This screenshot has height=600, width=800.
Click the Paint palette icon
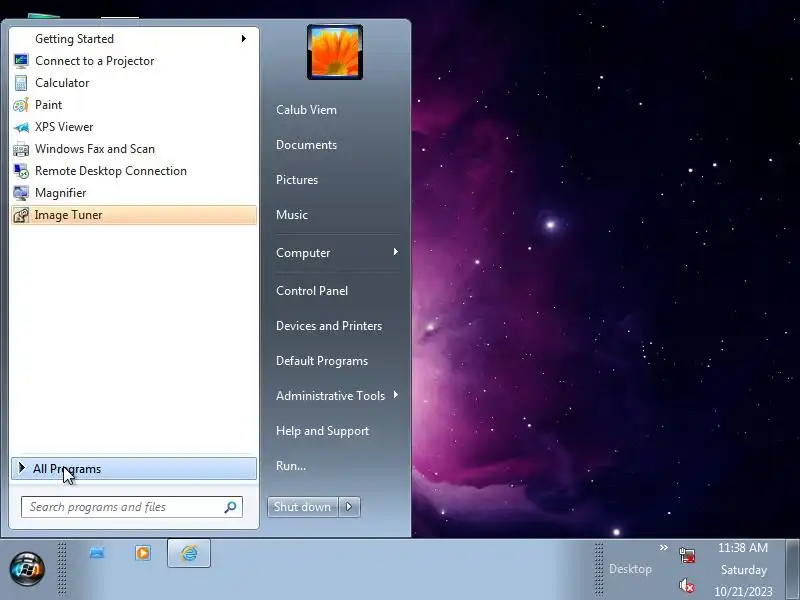[21, 105]
